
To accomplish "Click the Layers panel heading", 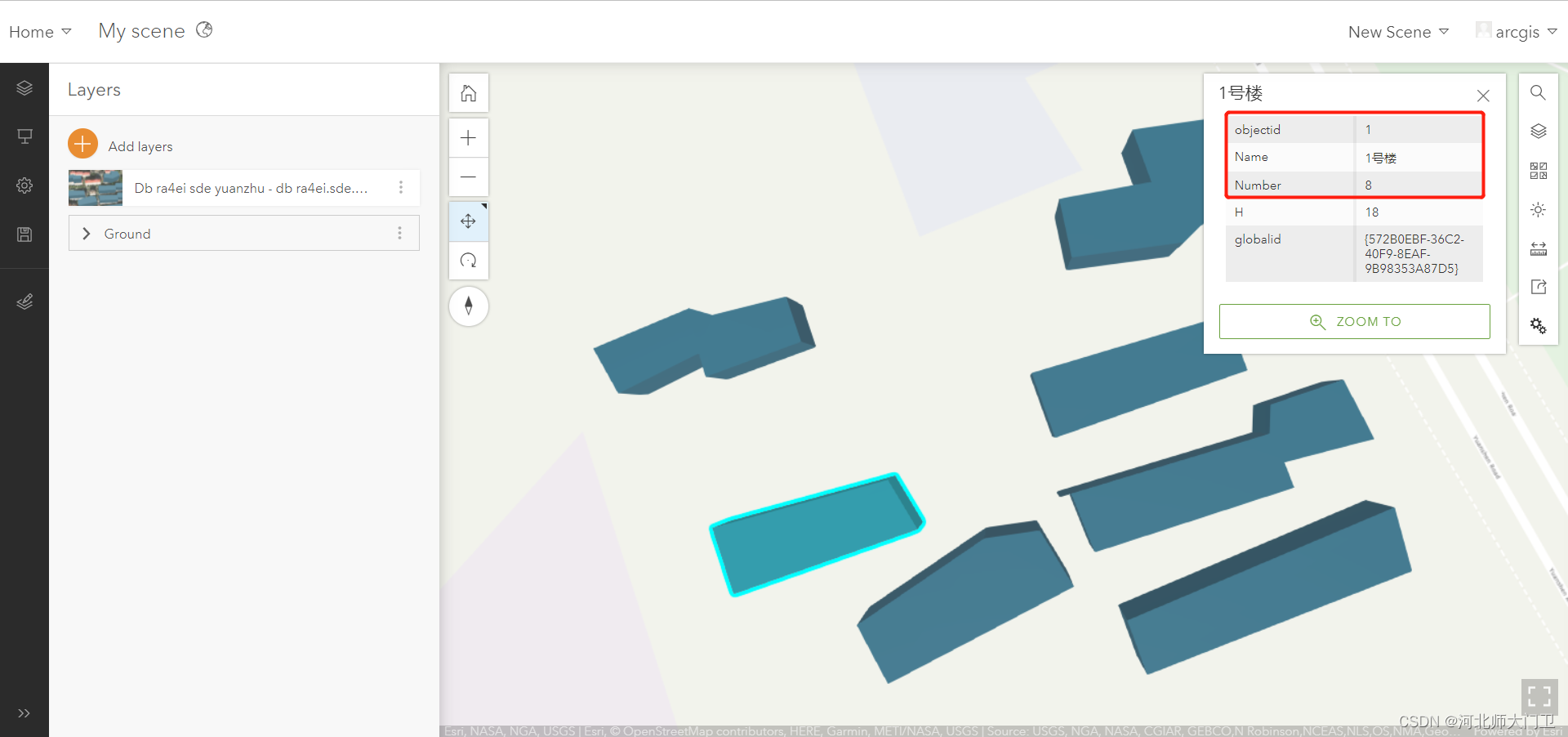I will [x=94, y=90].
